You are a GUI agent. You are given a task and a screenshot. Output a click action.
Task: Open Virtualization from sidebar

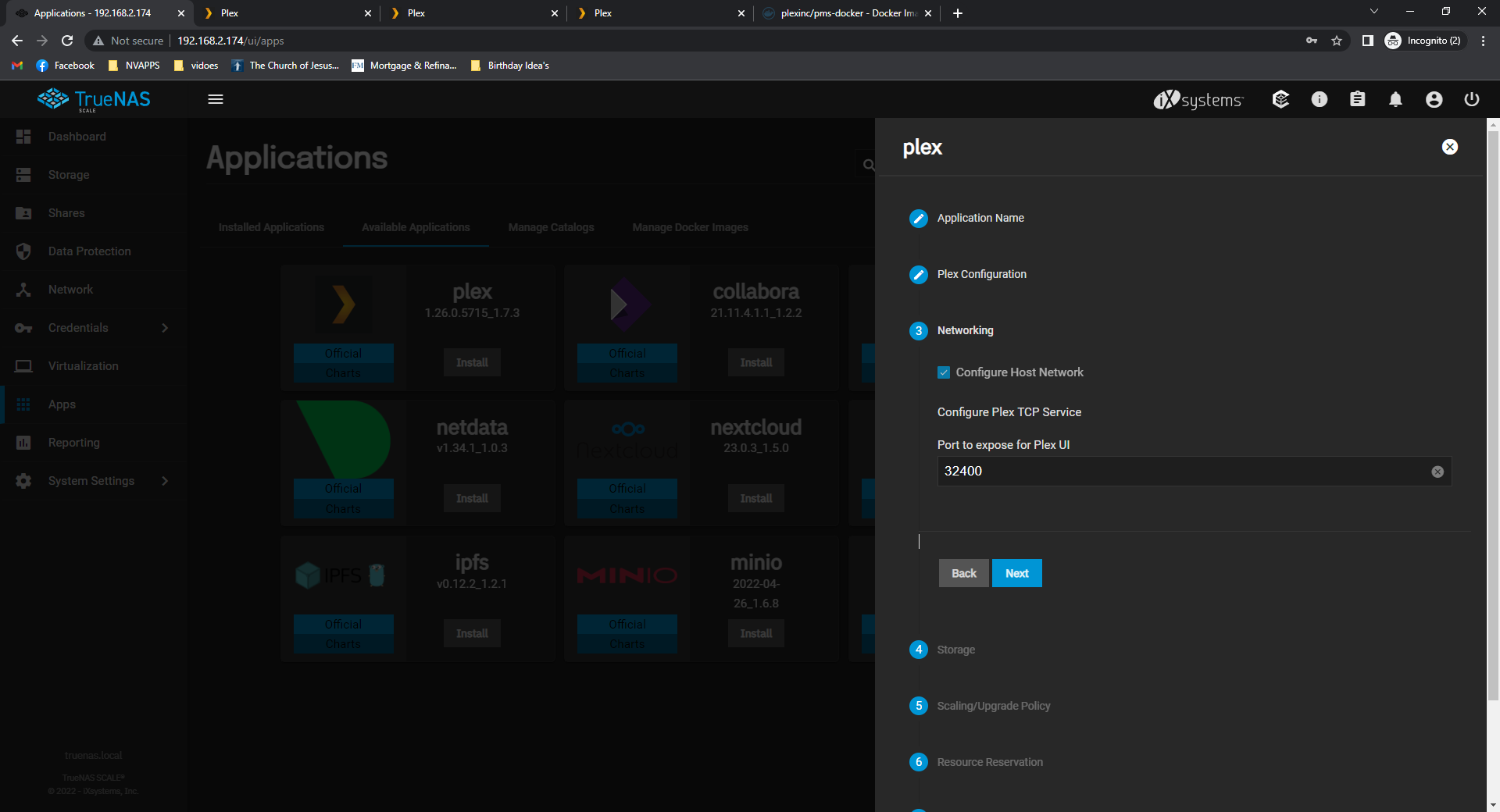[94, 366]
